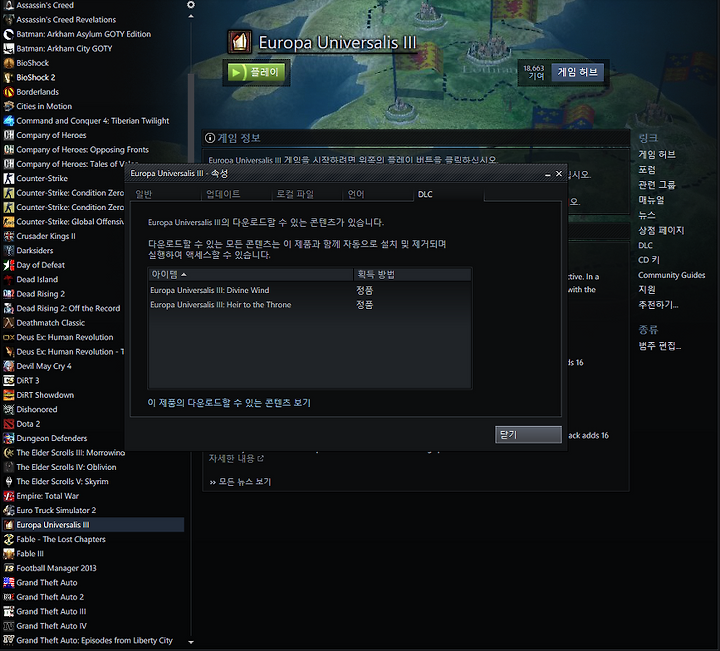
Task: Click the Devil May Cry 4 icon
Action: [x=8, y=366]
